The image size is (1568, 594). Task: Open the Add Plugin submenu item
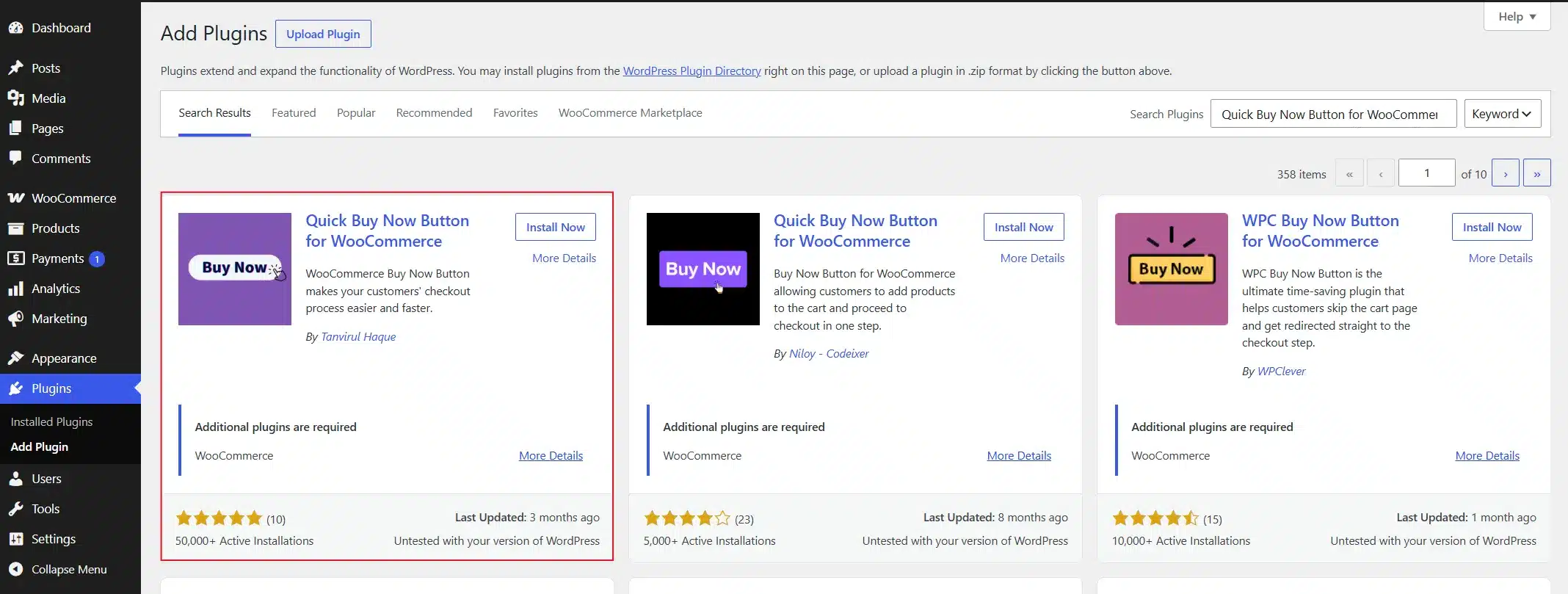pyautogui.click(x=40, y=447)
